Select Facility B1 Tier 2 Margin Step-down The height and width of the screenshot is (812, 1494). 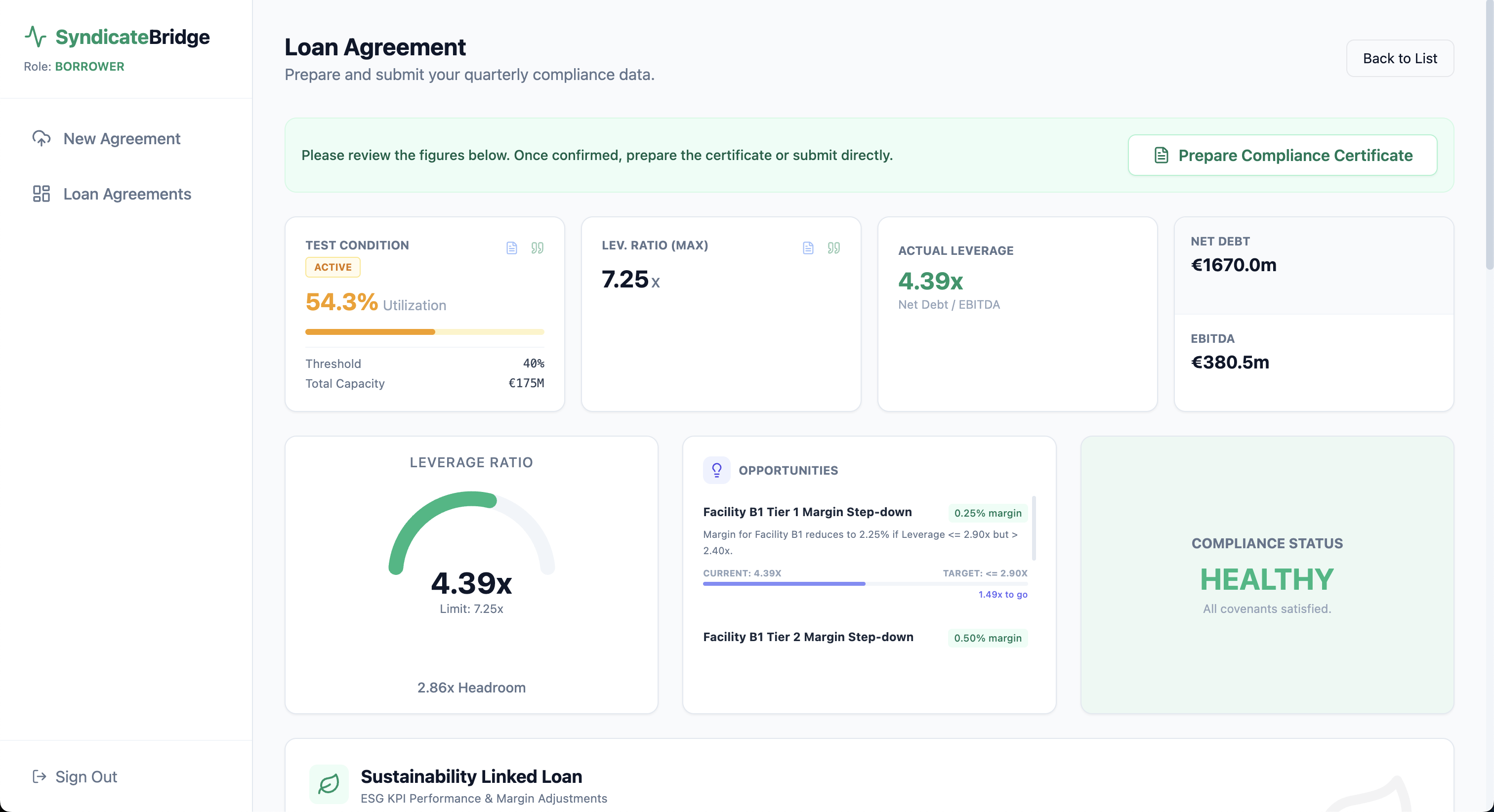pyautogui.click(x=808, y=637)
